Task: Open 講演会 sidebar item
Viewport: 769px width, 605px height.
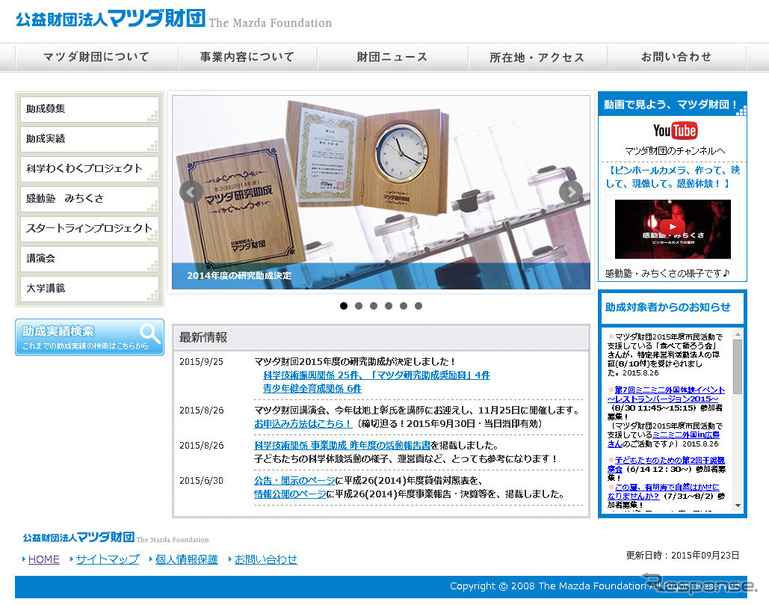Action: pyautogui.click(x=89, y=258)
